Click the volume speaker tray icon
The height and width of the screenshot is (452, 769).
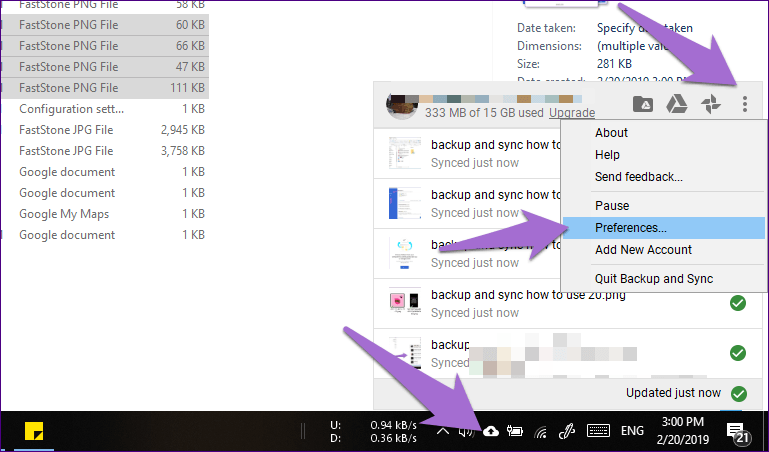tap(466, 431)
